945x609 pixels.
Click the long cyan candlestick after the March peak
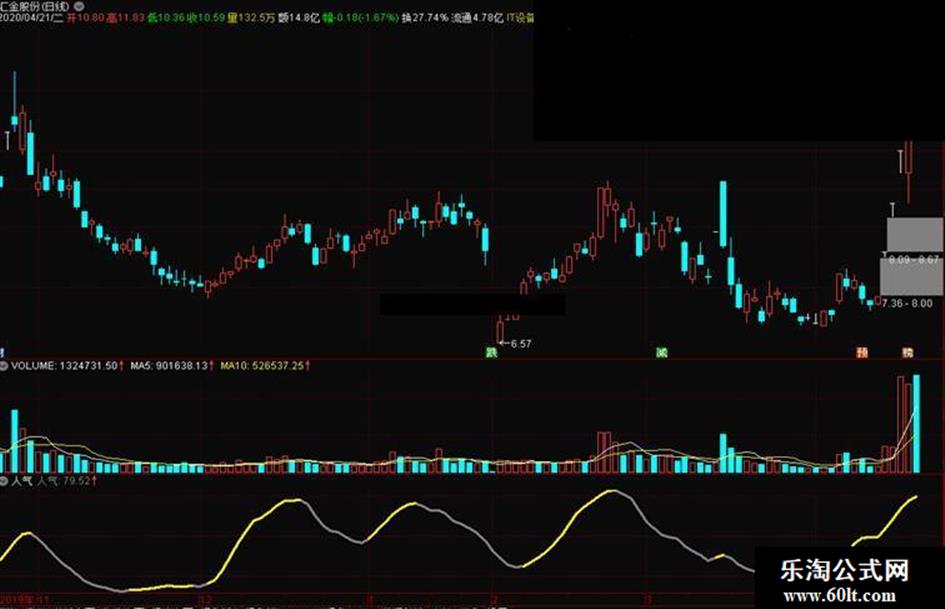coord(723,214)
